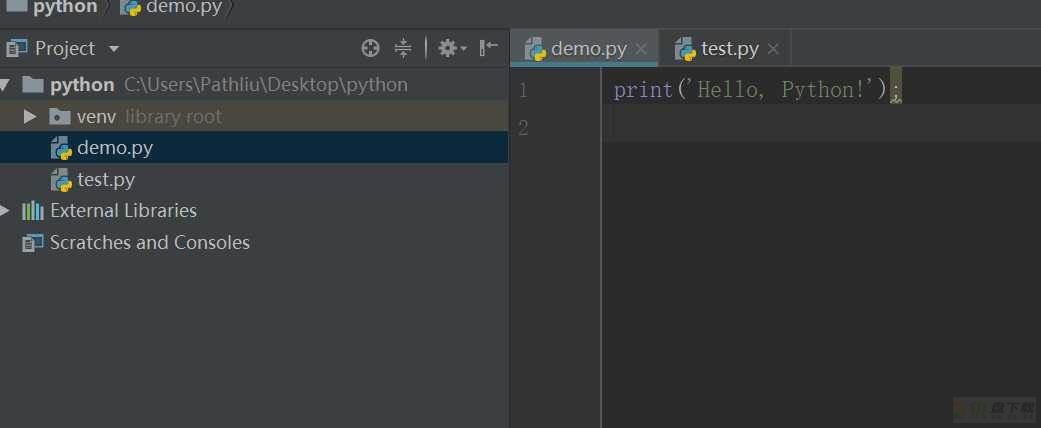
Task: Collapse the python root folder arrow
Action: point(5,85)
